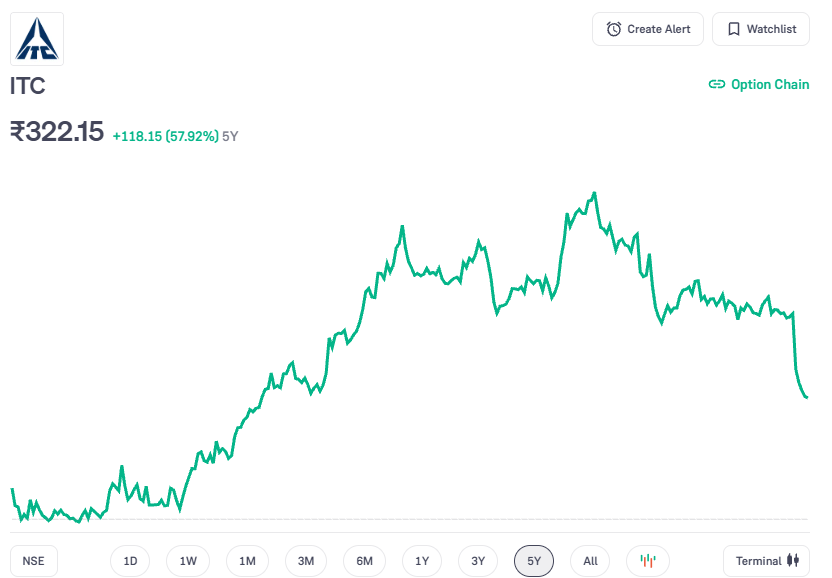Show the 3M price chart
Viewport: 832px width, 578px height.
[x=306, y=561]
